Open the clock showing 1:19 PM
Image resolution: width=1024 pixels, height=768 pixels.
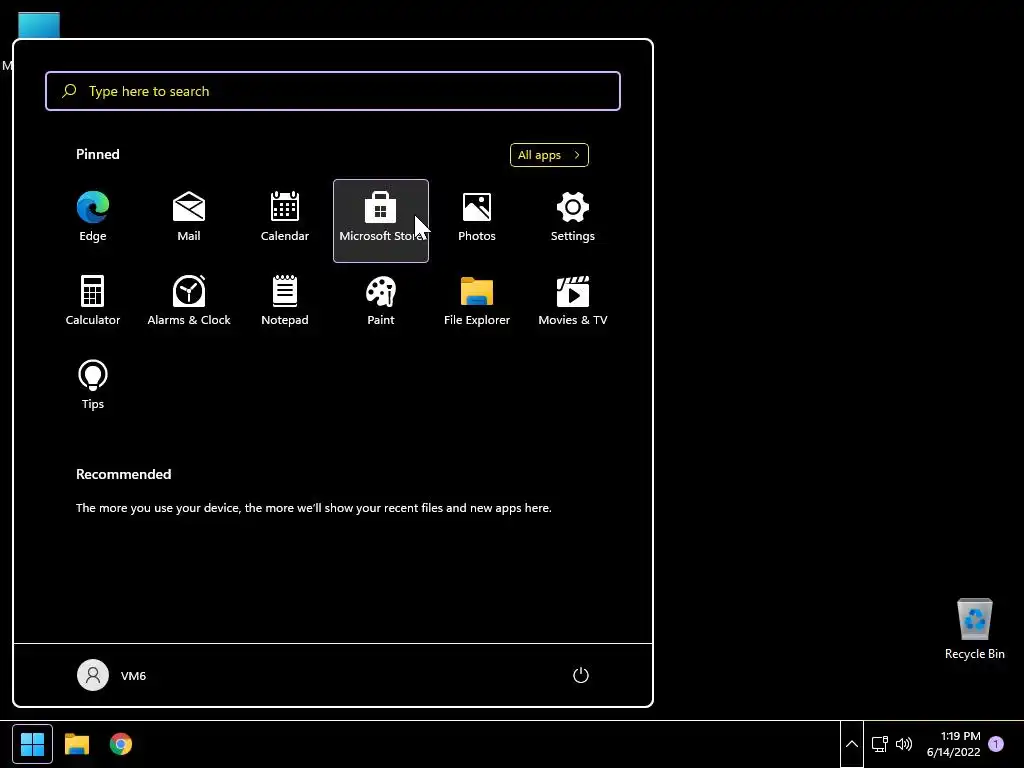pos(953,744)
